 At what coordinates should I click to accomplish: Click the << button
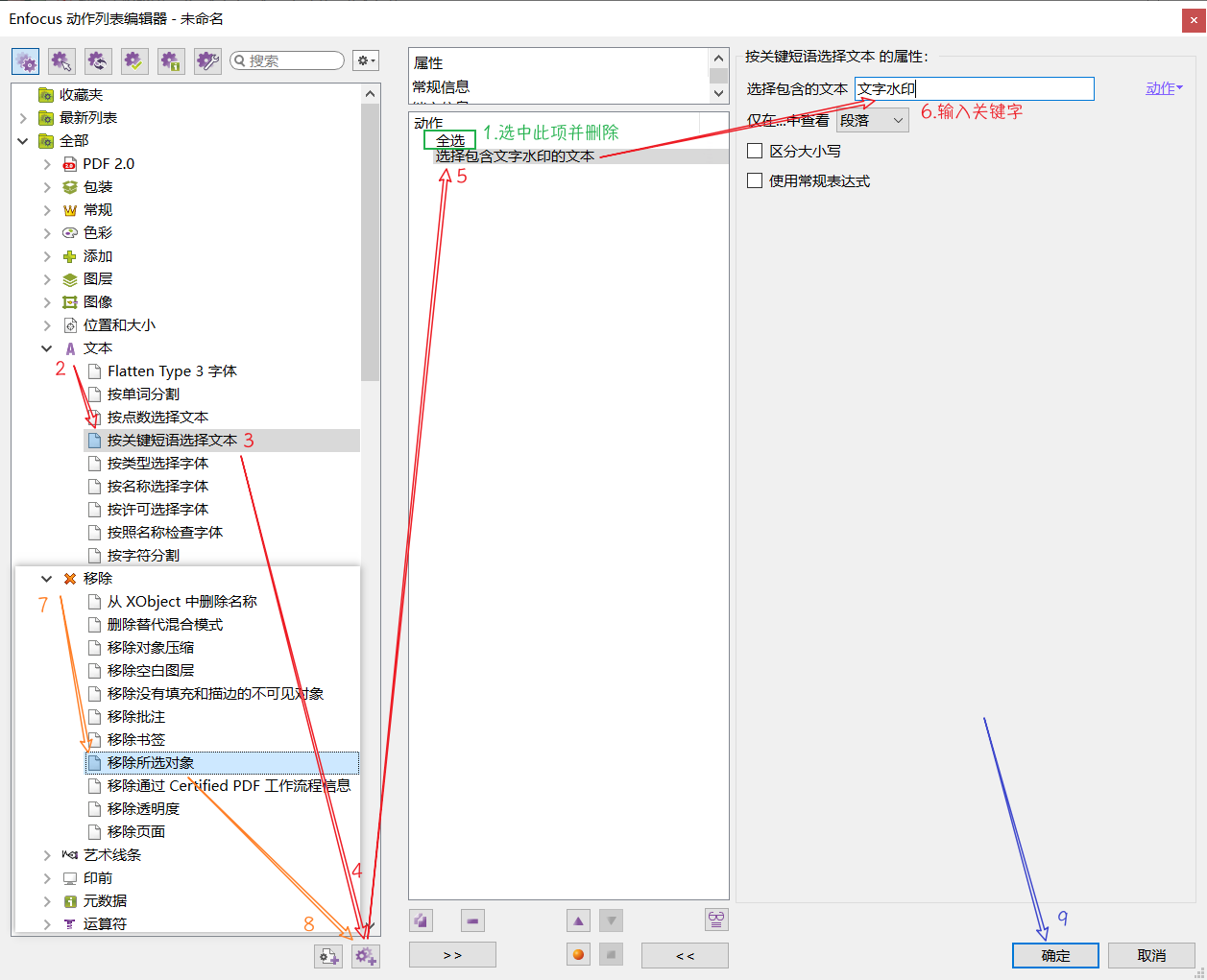(685, 955)
